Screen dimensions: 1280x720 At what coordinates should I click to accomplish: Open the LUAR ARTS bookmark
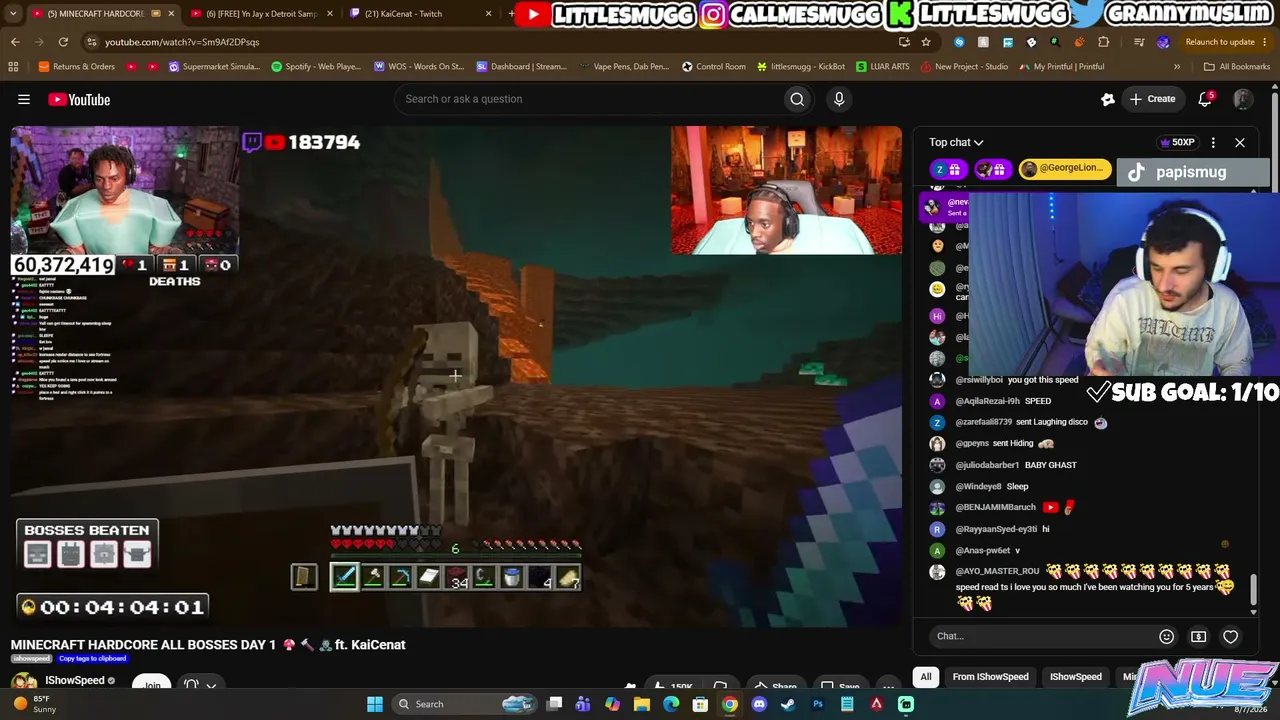[x=883, y=67]
